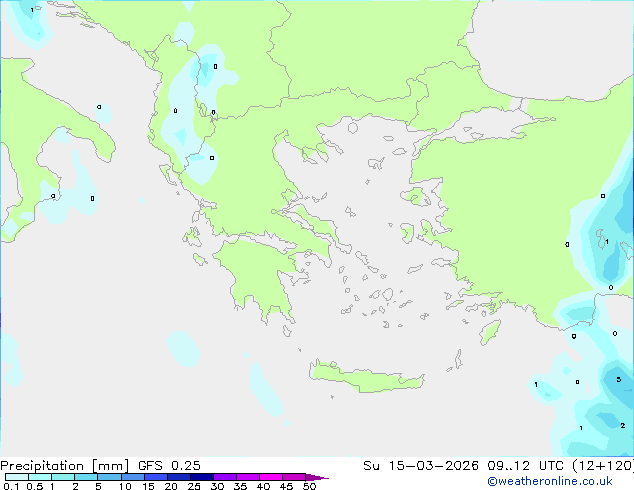Click the precipitation value "2" on the map
This screenshot has width=634, height=490.
pyautogui.click(x=623, y=425)
